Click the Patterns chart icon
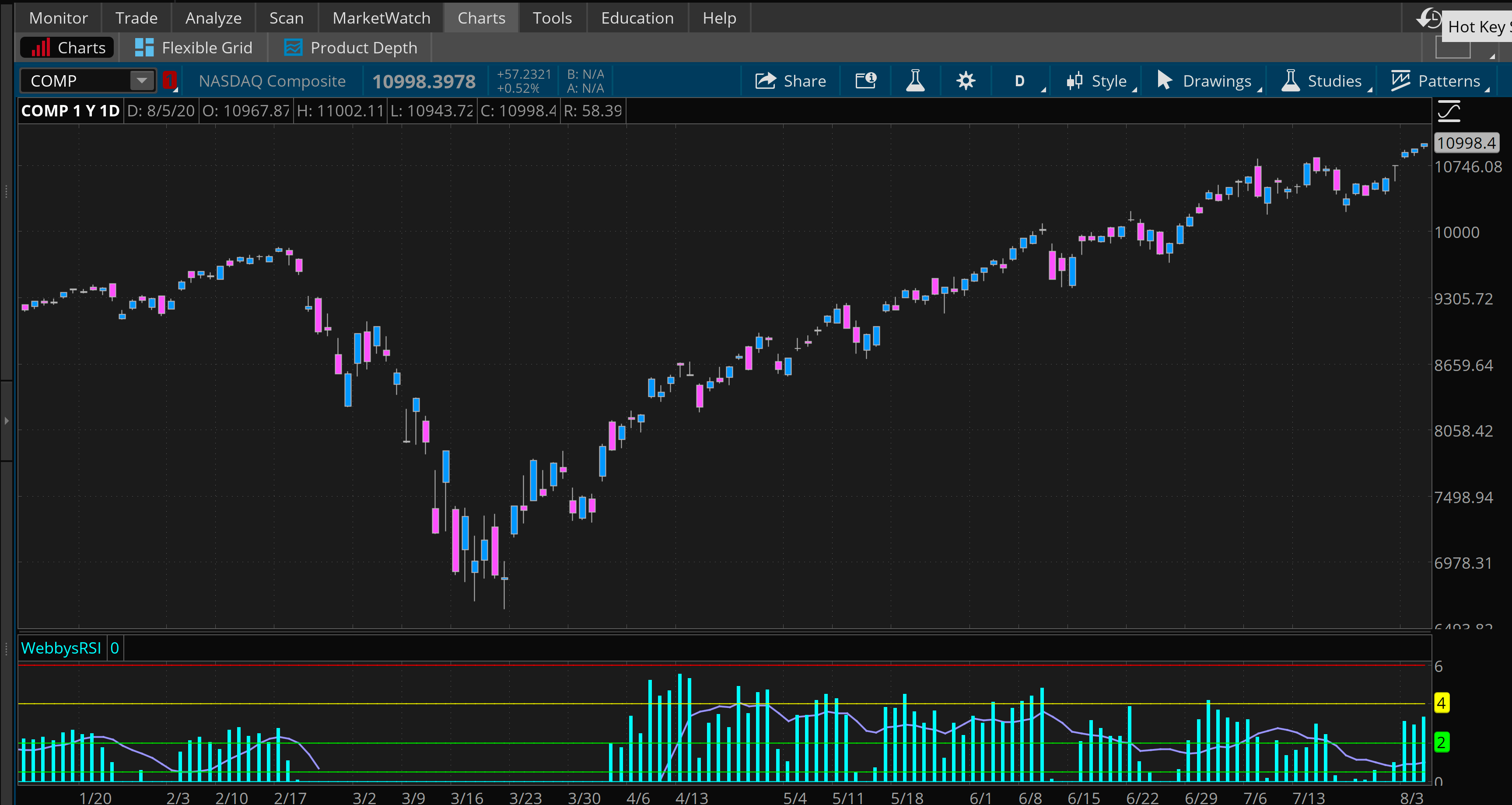Screen dimensions: 1512x805 pos(1400,80)
